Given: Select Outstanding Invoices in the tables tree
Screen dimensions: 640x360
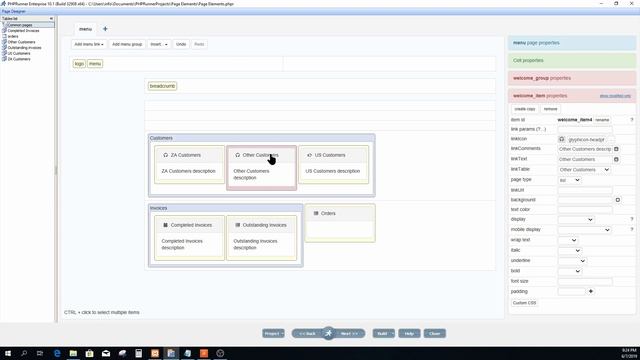Looking at the screenshot, I should [24, 48].
